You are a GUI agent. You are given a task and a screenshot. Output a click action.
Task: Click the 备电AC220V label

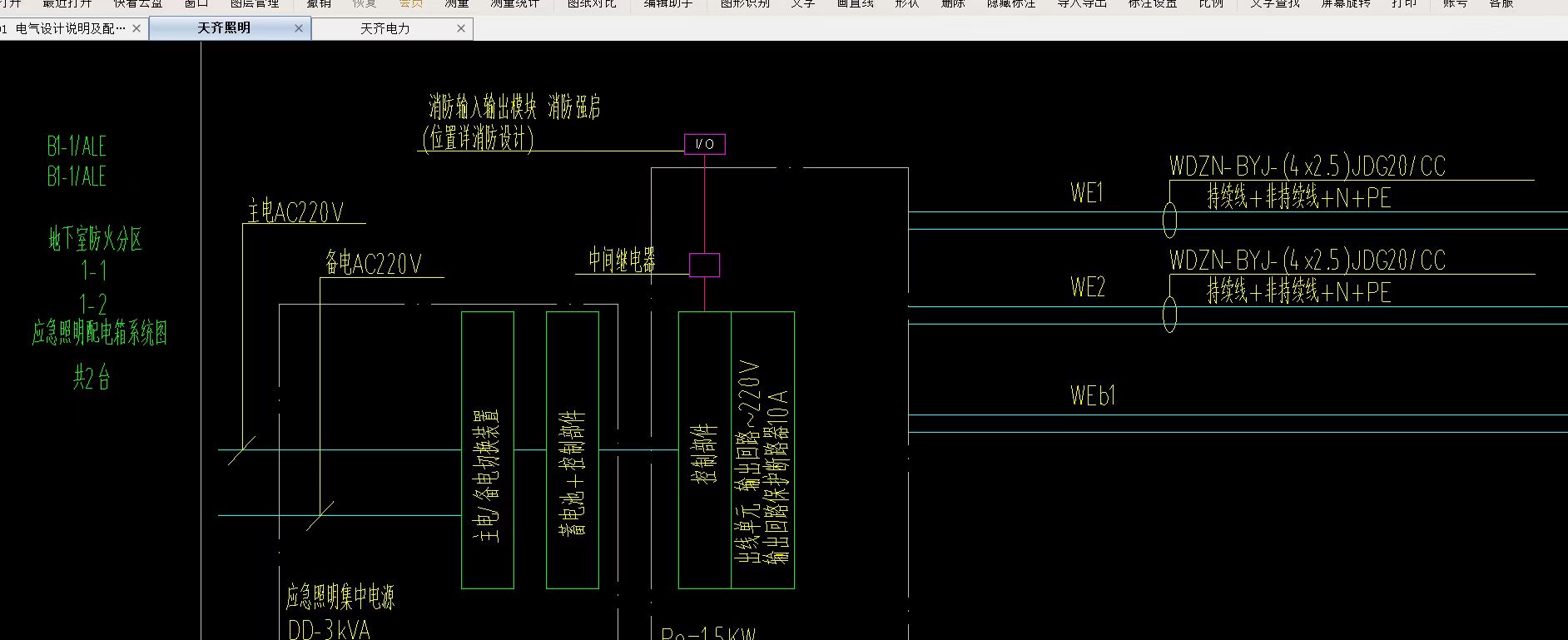(374, 264)
